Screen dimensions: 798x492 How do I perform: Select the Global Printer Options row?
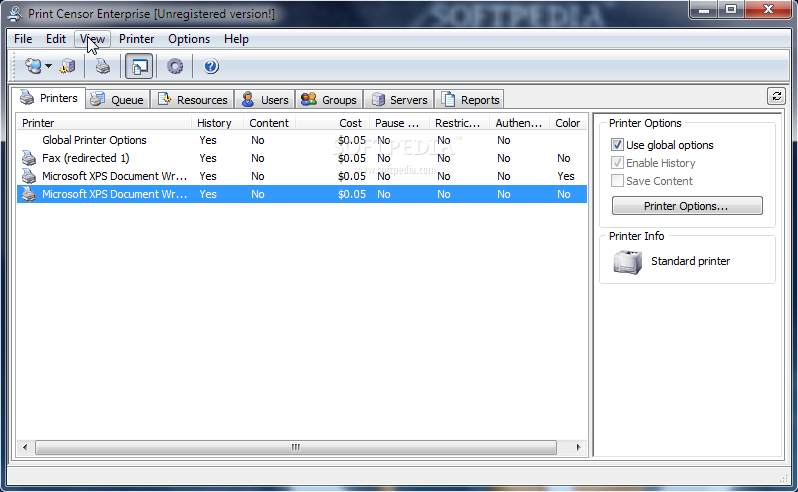click(x=302, y=140)
